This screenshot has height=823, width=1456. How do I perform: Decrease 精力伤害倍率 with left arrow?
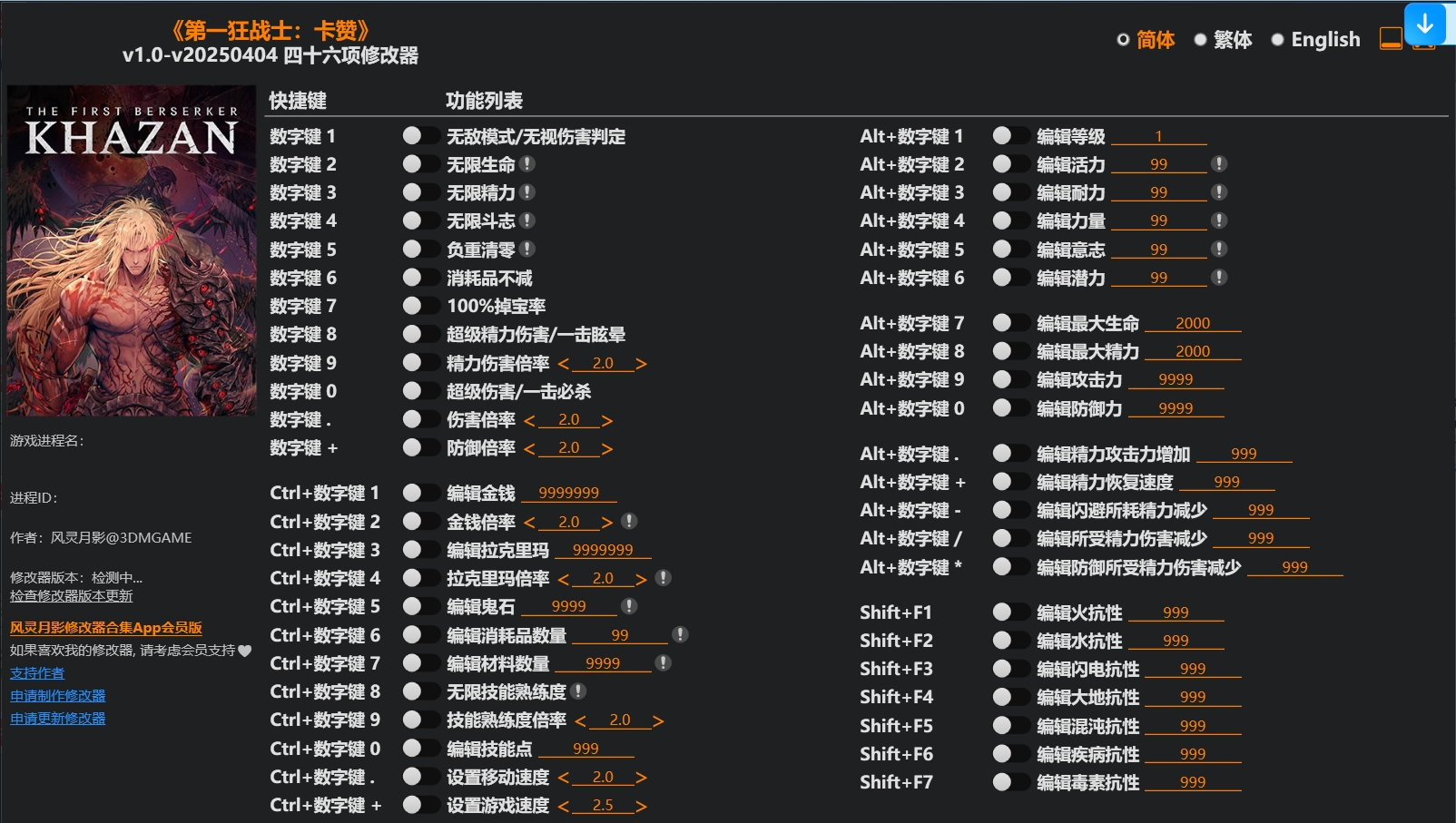pyautogui.click(x=564, y=364)
